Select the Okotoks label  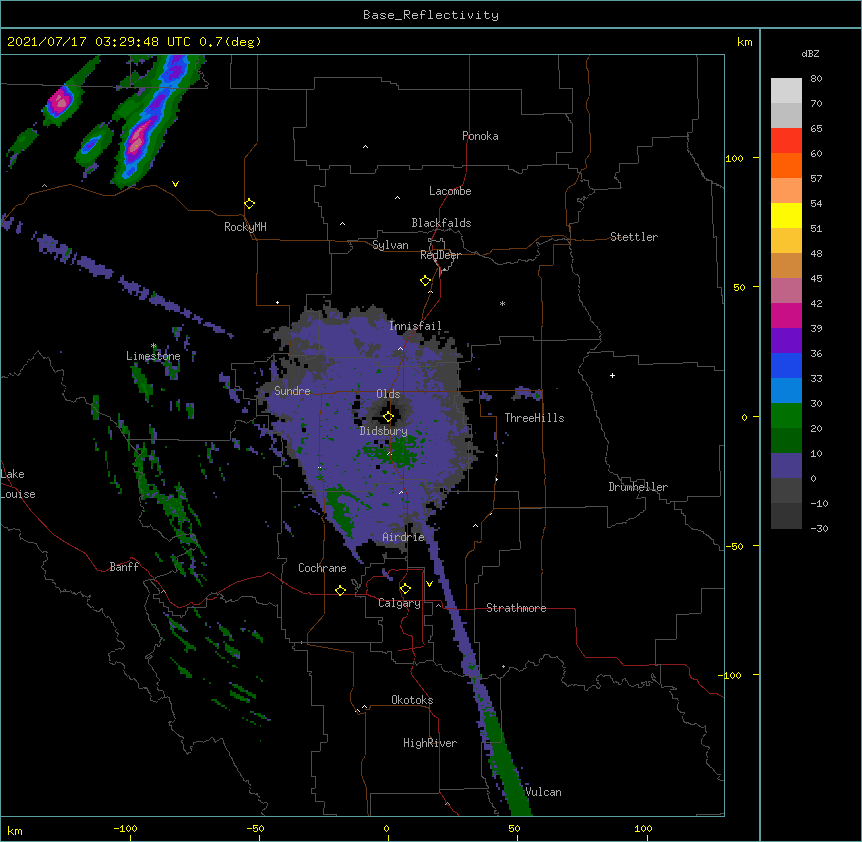point(412,700)
